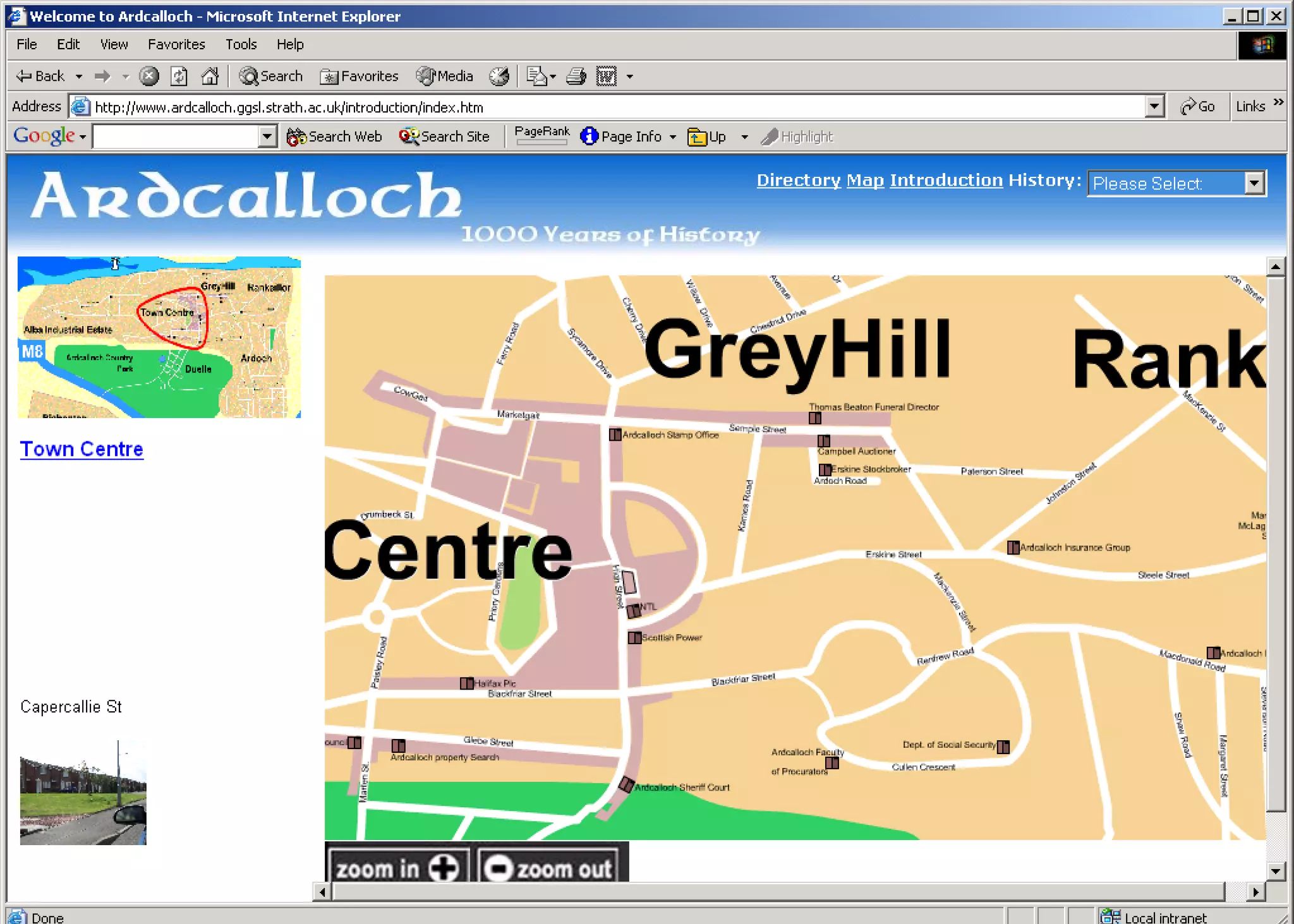1294x924 pixels.
Task: Click the Stop loading toolbar icon
Action: (x=149, y=76)
